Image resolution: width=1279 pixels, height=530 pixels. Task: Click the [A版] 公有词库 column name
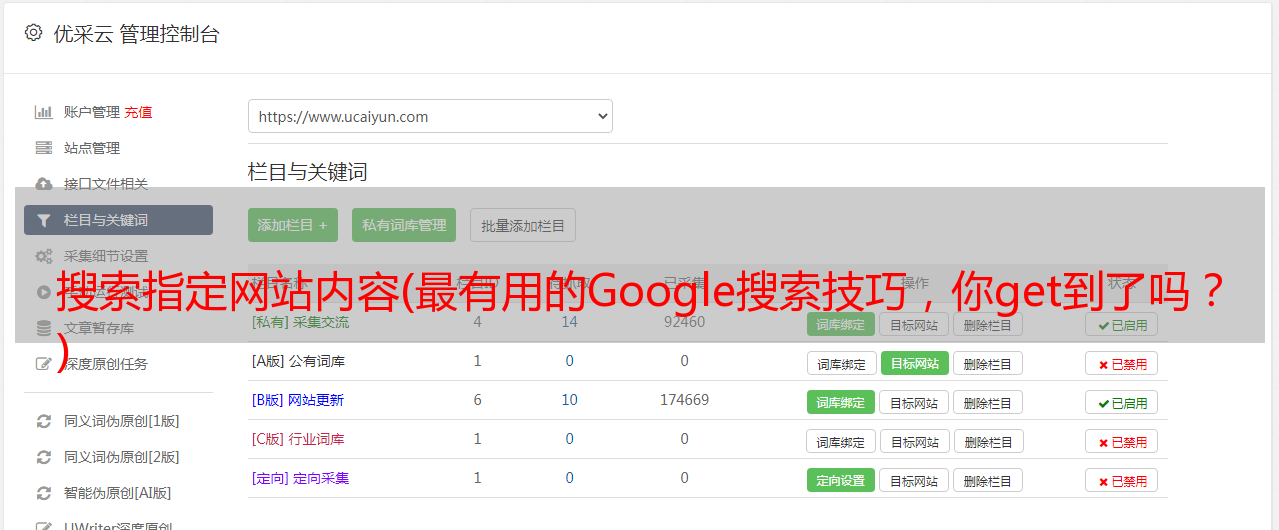[298, 361]
